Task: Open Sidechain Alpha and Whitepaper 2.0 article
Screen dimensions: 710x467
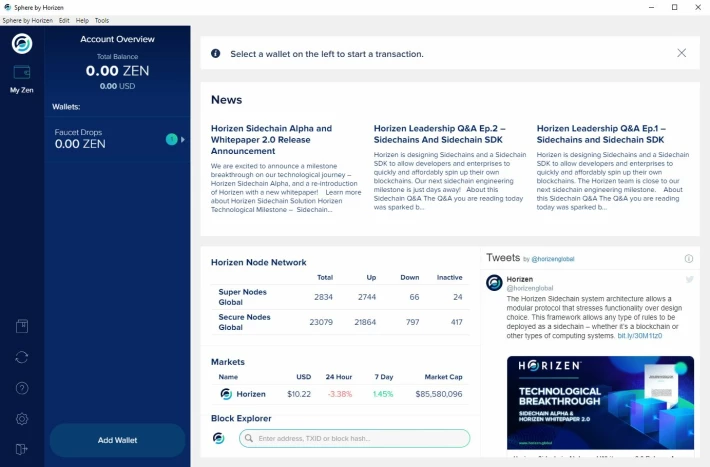Action: coord(271,140)
